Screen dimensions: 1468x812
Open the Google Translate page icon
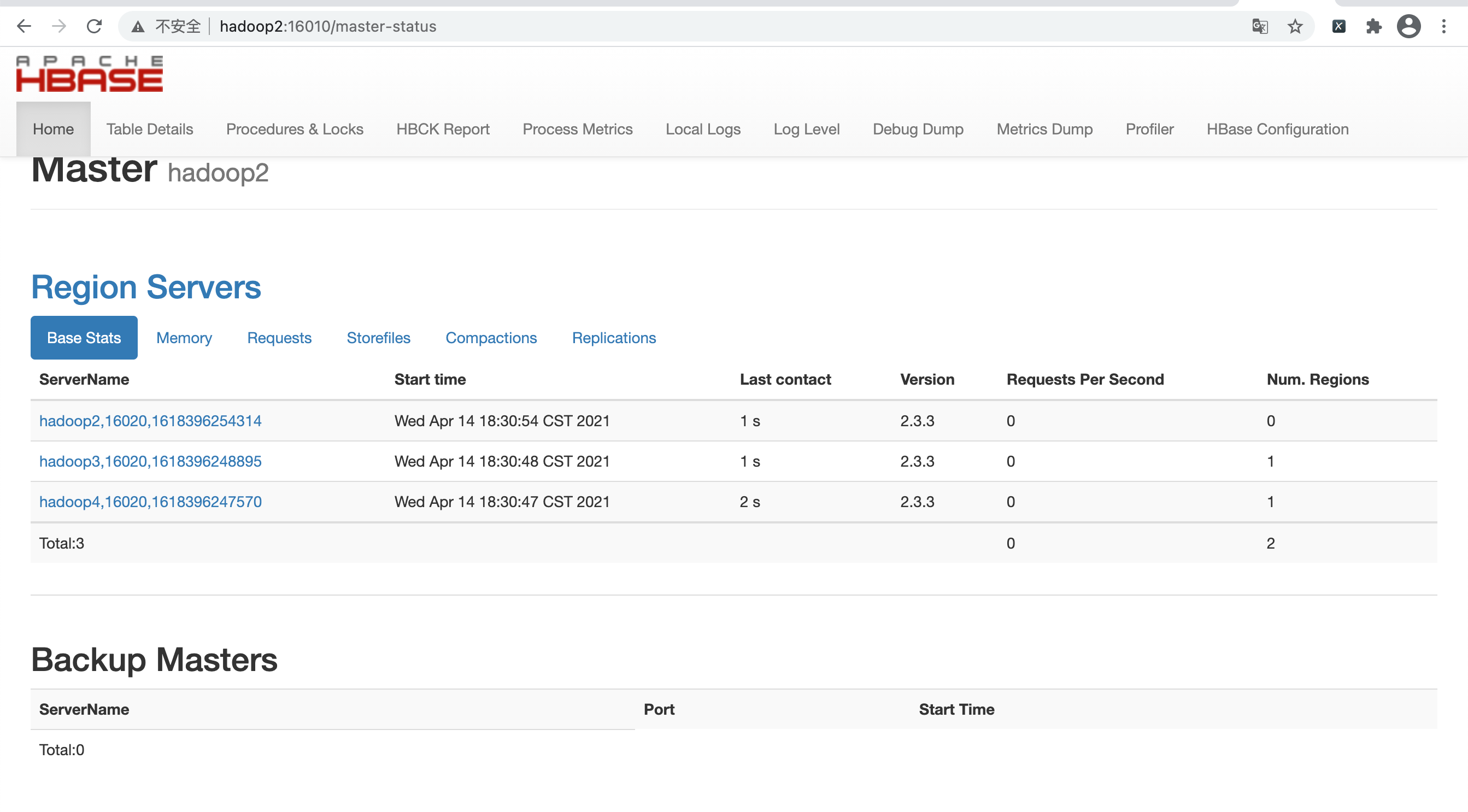coord(1259,26)
